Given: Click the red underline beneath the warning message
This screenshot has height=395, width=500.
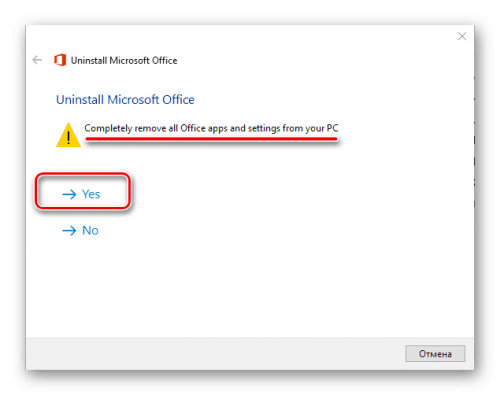Looking at the screenshot, I should pyautogui.click(x=211, y=140).
